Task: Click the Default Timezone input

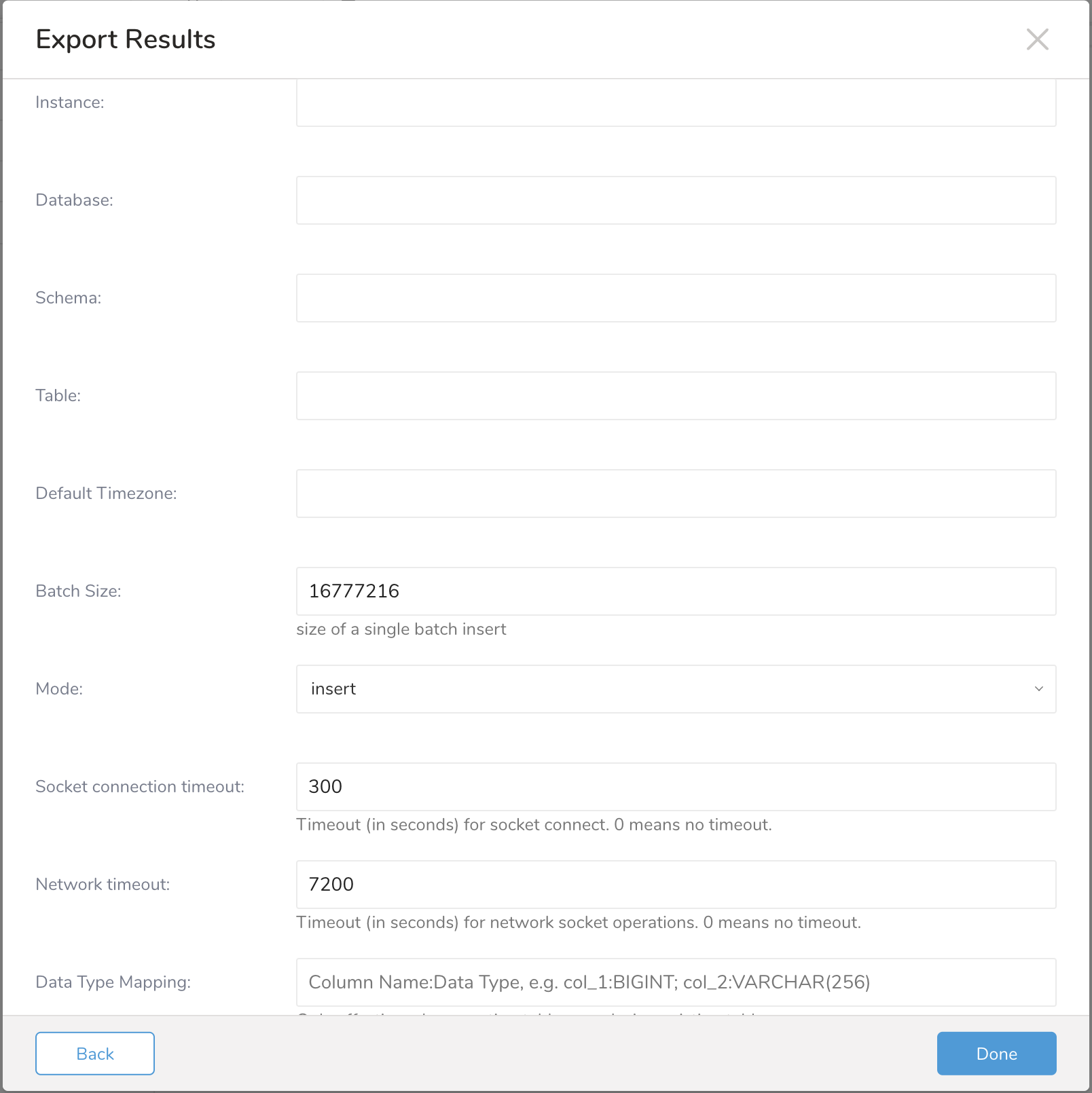Action: pyautogui.click(x=676, y=494)
